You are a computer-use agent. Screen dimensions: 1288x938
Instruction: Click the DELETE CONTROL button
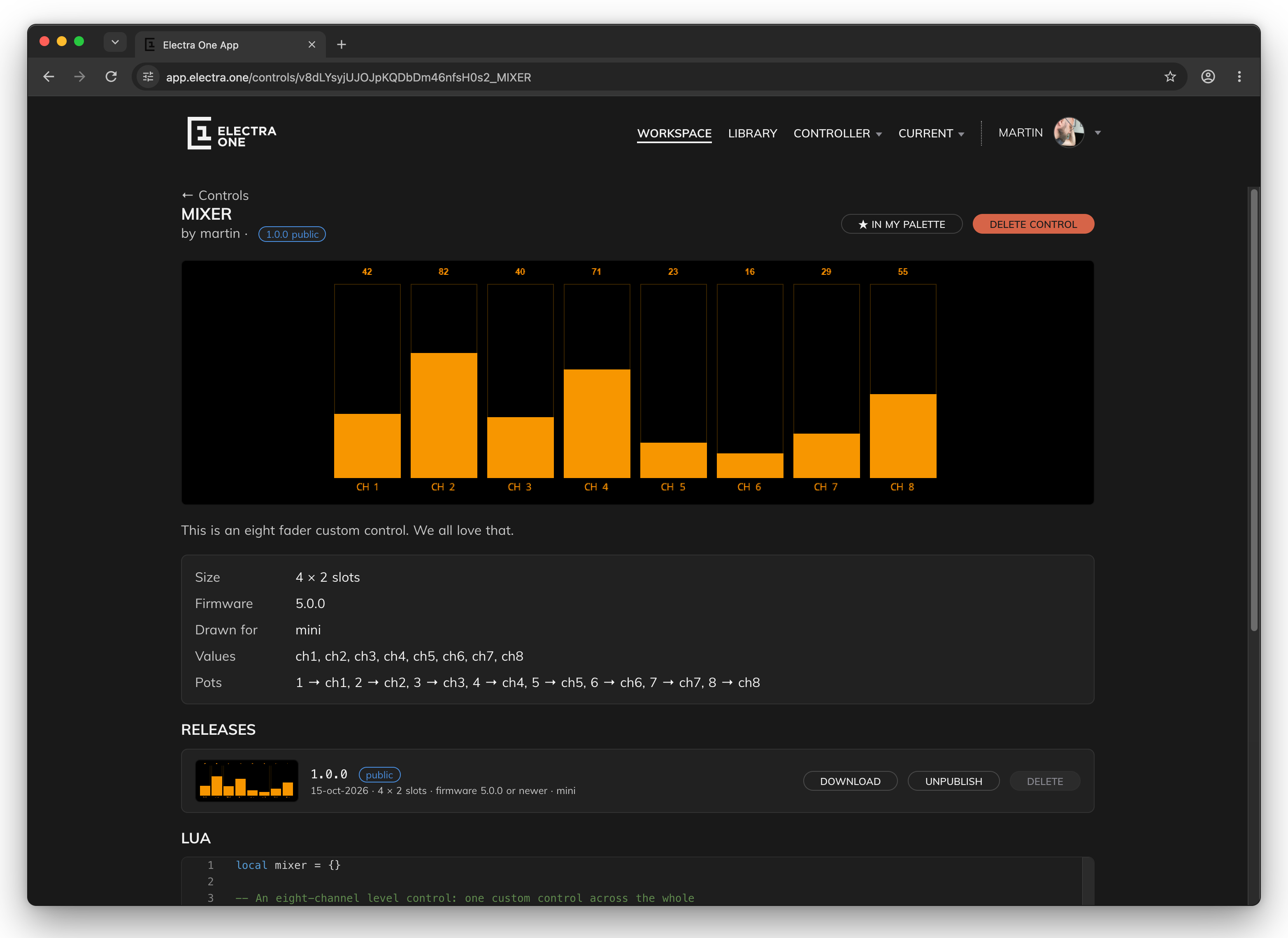pyautogui.click(x=1033, y=224)
